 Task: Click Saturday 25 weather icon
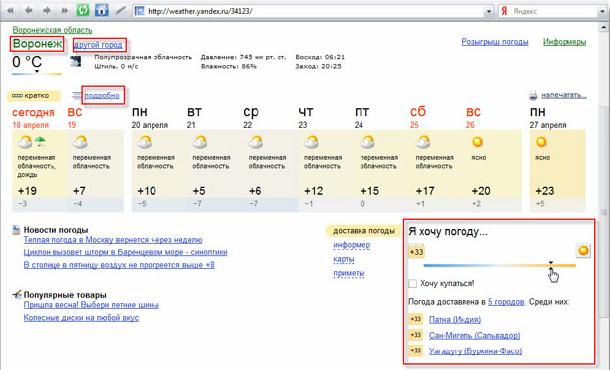[423, 142]
